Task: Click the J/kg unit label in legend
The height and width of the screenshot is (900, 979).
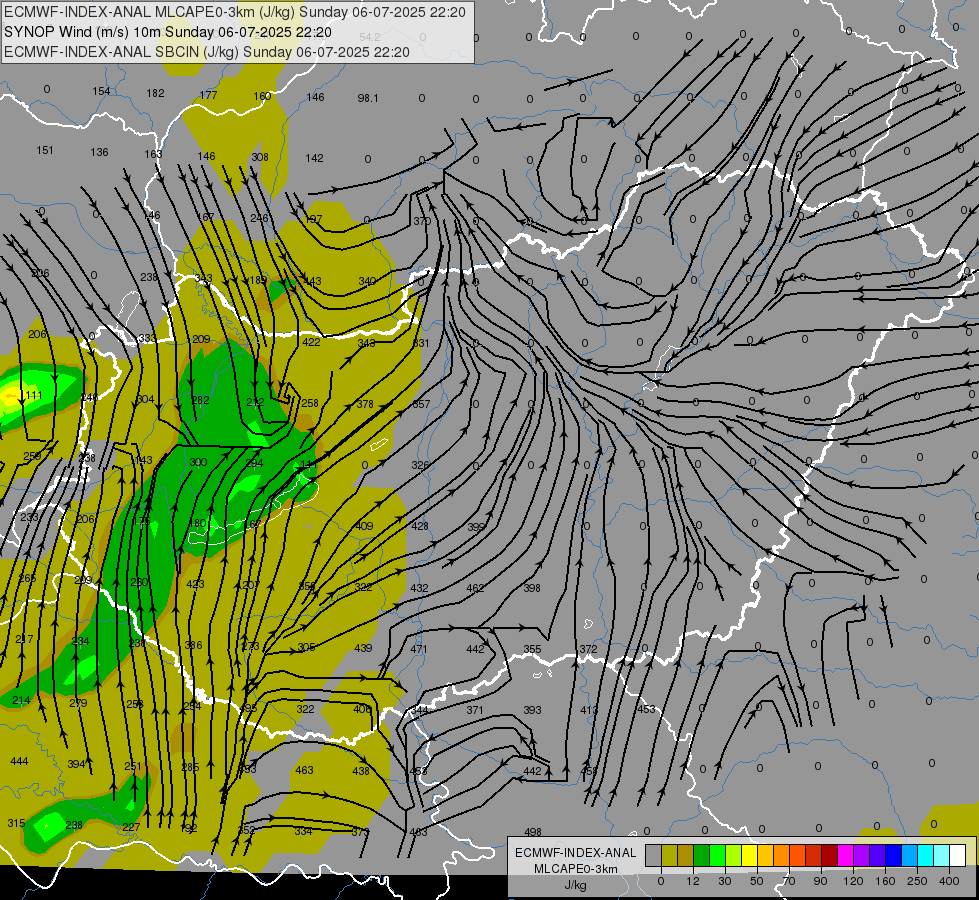Action: (576, 885)
